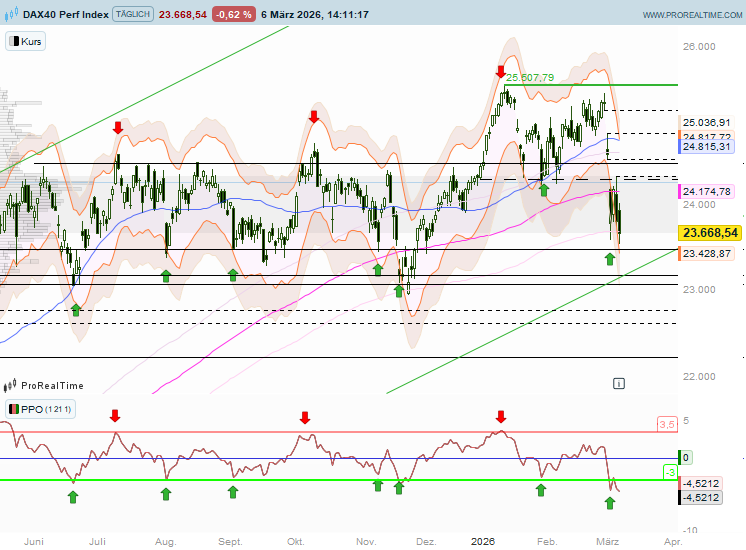Select the blue 24.815,31 price label
Screen dimensions: 746x550
pyautogui.click(x=707, y=147)
